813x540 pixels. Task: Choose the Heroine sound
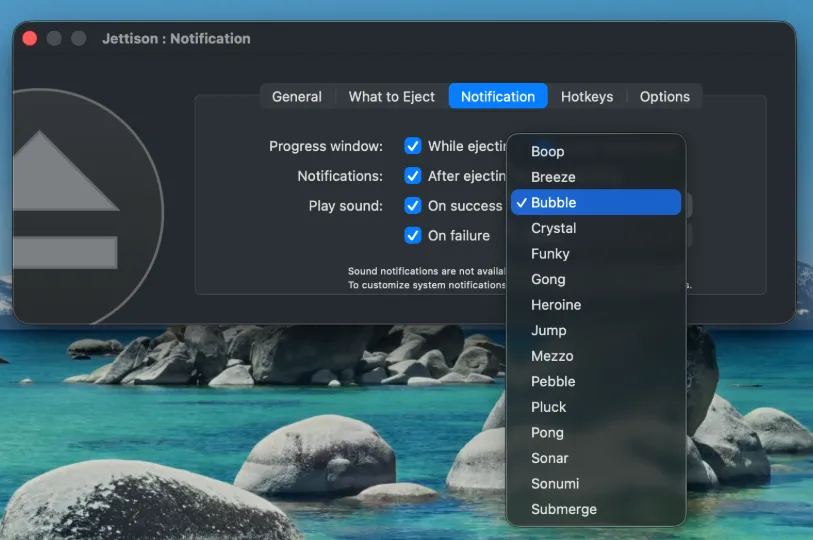pyautogui.click(x=596, y=304)
